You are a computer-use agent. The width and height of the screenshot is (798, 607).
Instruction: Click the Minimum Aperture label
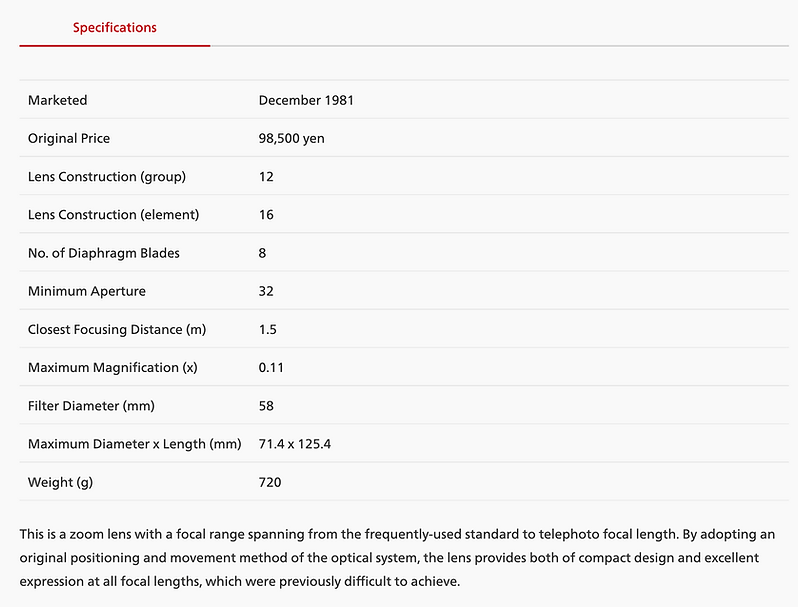[87, 291]
